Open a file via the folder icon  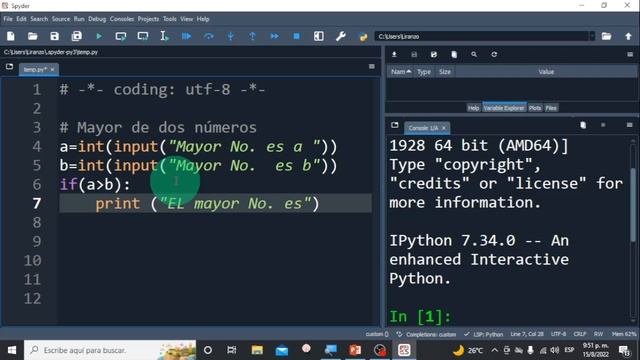point(33,36)
